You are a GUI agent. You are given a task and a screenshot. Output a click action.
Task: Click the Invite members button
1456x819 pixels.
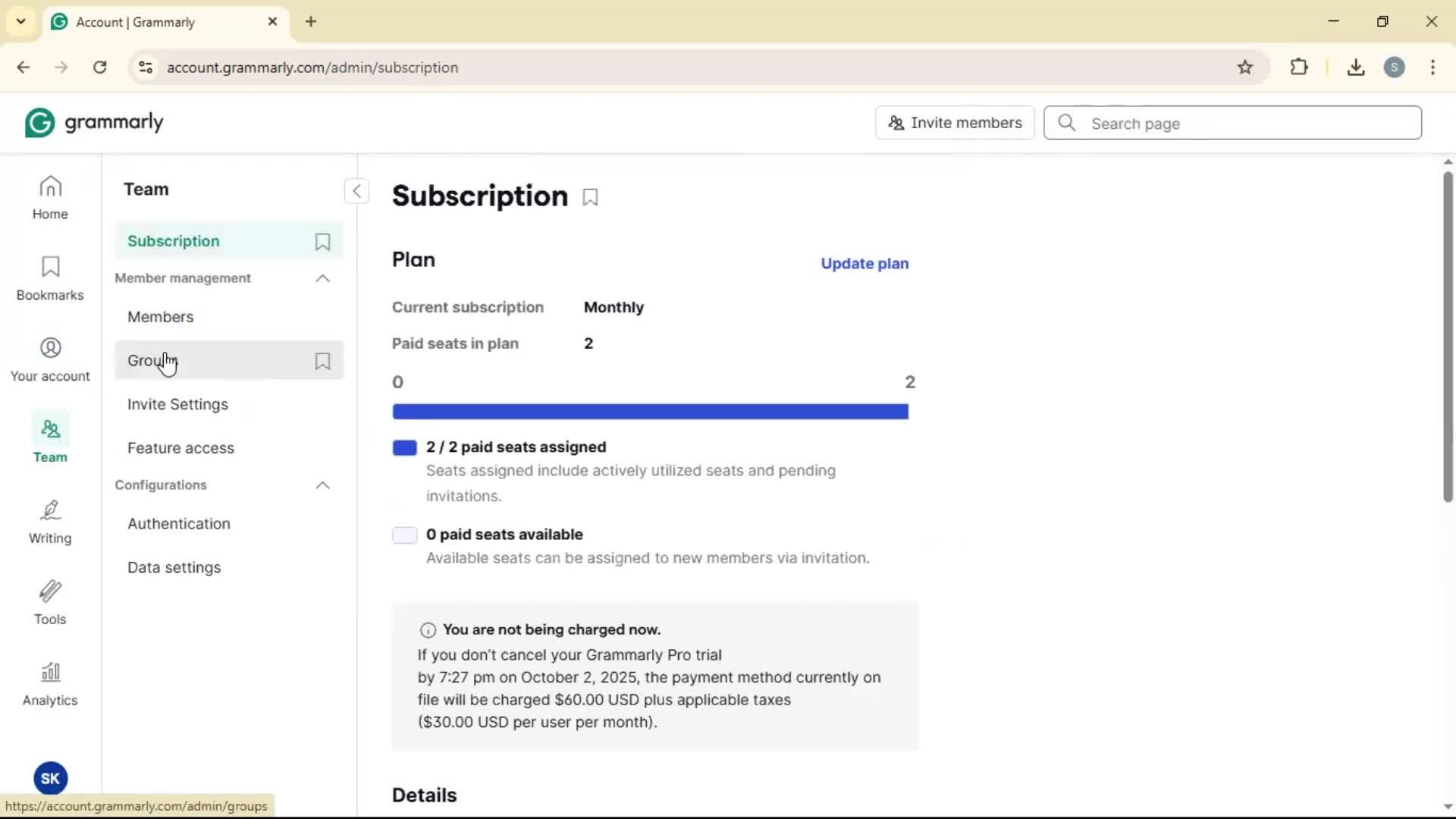point(955,123)
